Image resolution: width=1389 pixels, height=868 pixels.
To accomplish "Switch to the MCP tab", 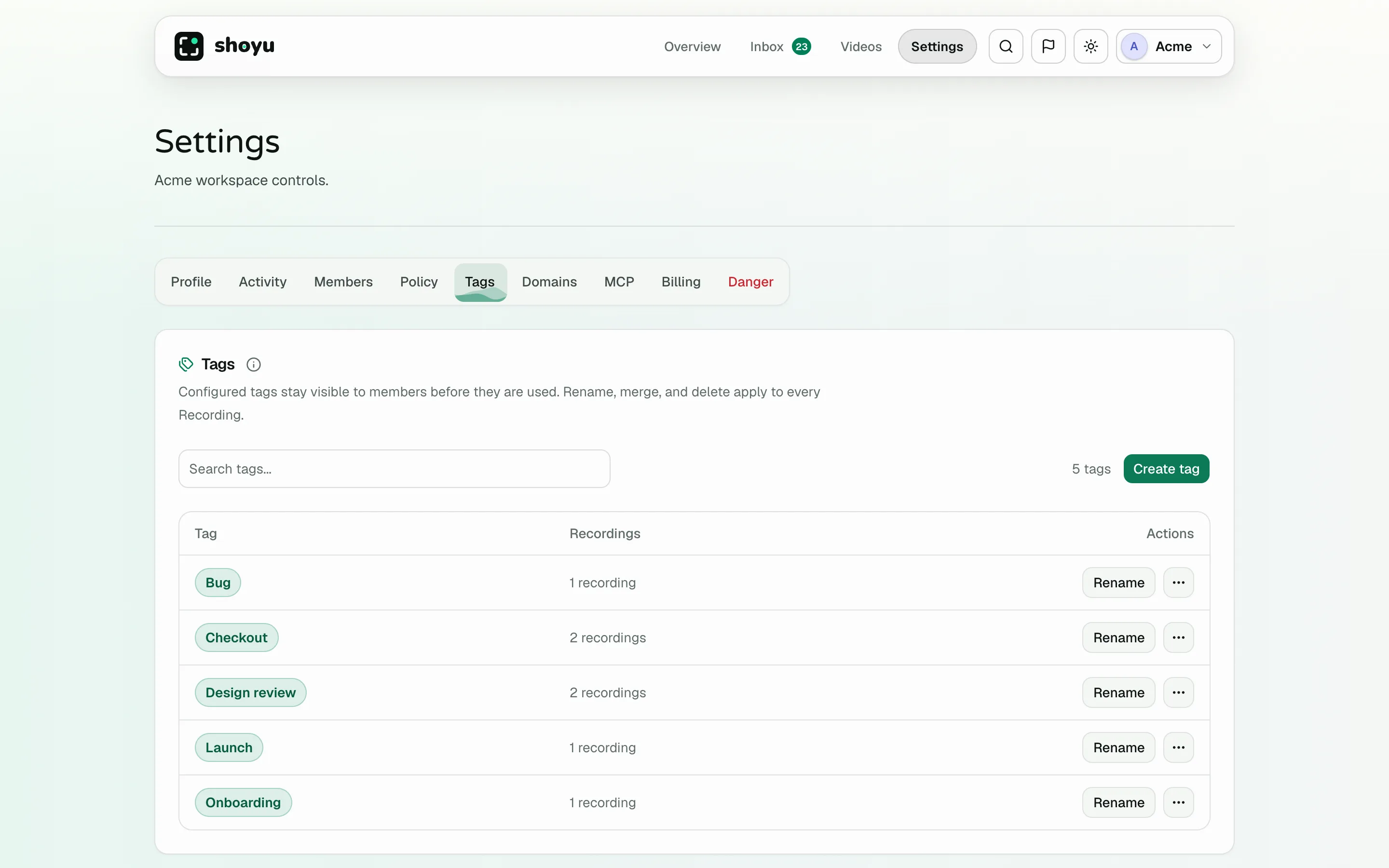I will 619,282.
